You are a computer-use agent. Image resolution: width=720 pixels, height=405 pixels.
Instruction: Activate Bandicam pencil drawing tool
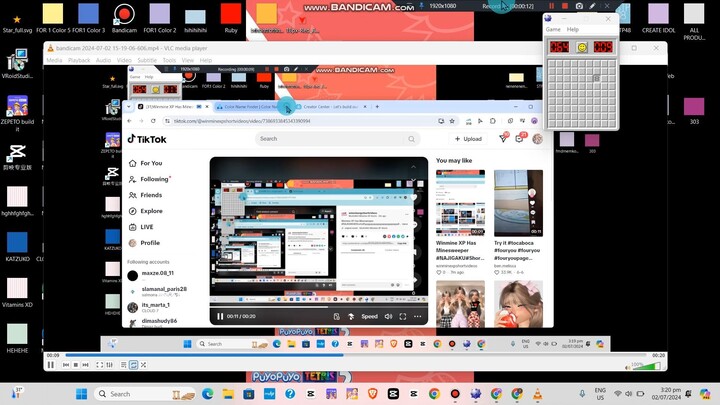pyautogui.click(x=592, y=6)
